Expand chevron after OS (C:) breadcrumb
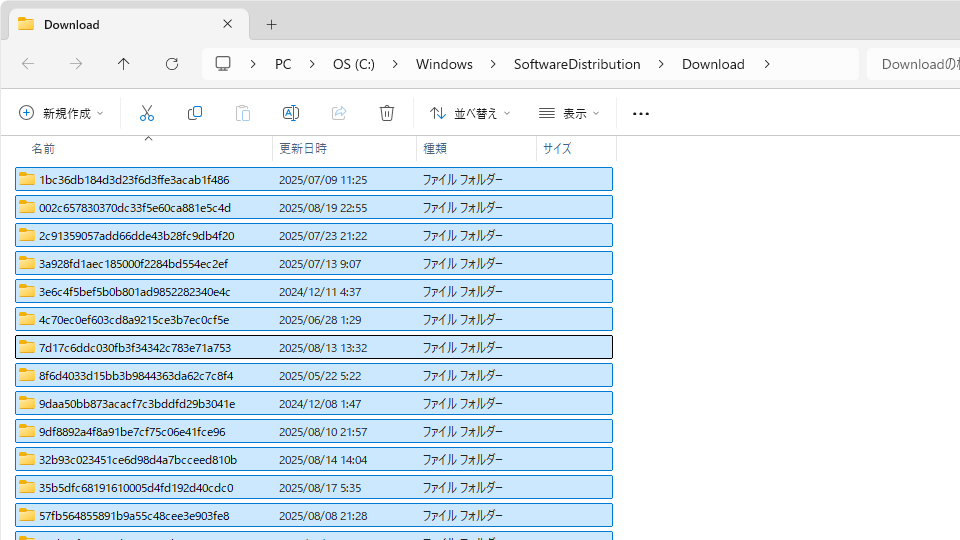 pyautogui.click(x=395, y=64)
